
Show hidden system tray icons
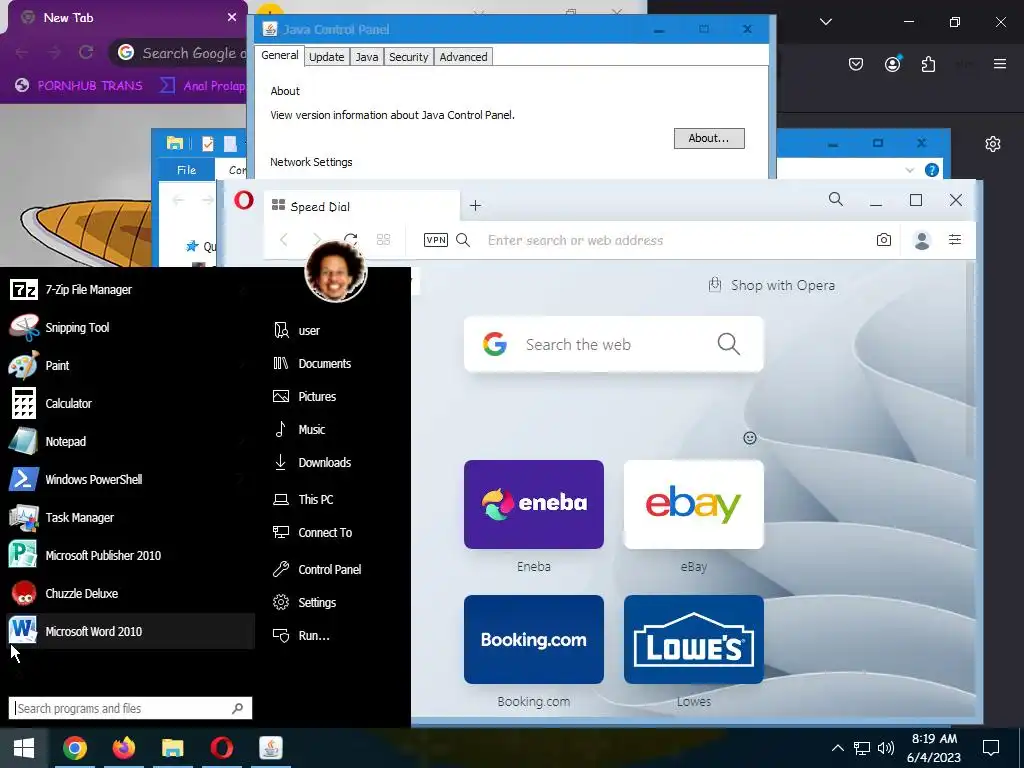click(x=837, y=748)
